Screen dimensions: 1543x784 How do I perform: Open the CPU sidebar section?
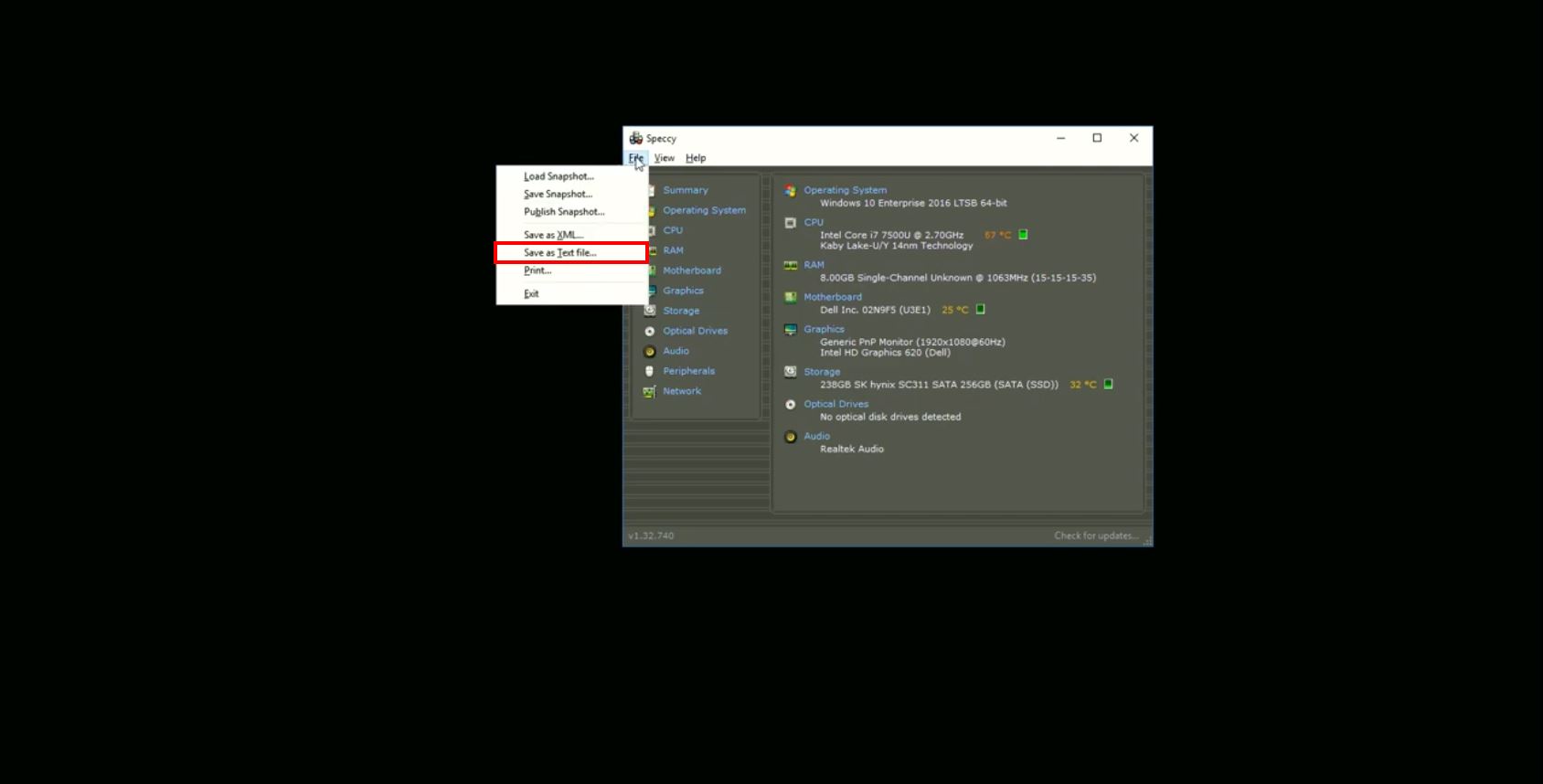click(673, 230)
